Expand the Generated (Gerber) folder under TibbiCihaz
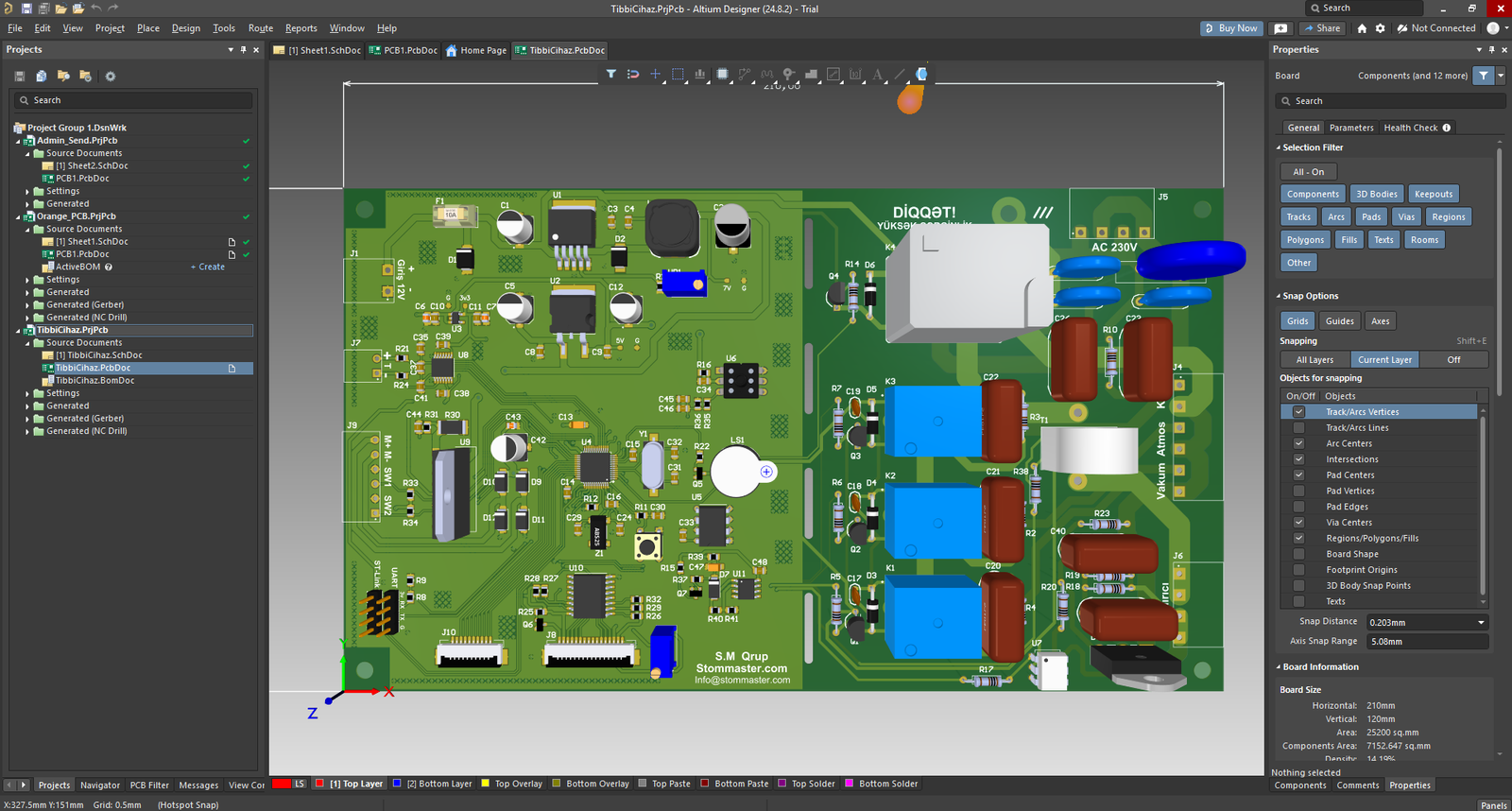This screenshot has height=811, width=1512. [27, 419]
